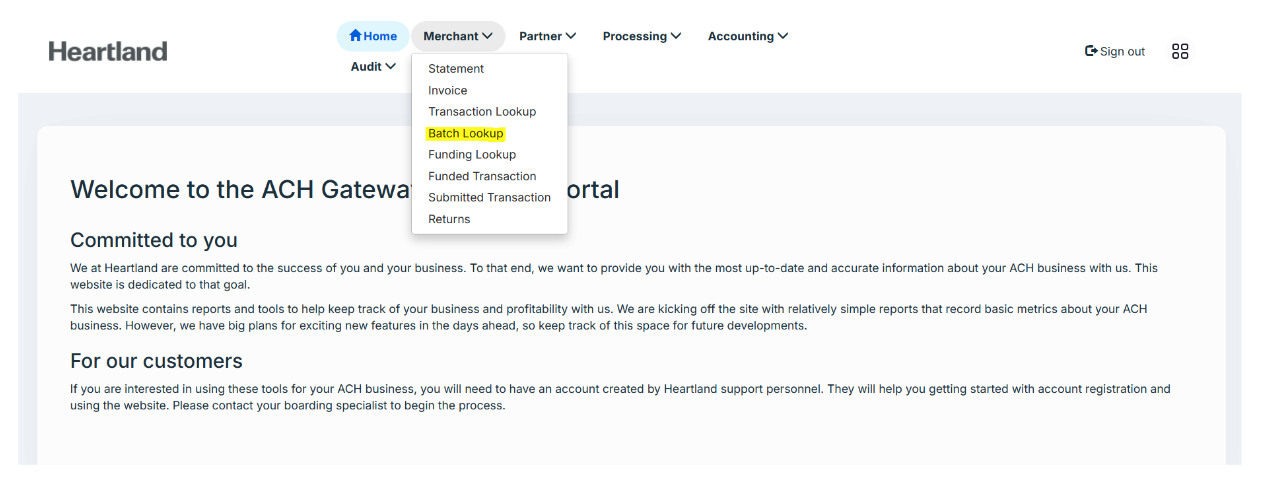Open the grid apps icon
This screenshot has width=1266, height=490.
pyautogui.click(x=1180, y=51)
